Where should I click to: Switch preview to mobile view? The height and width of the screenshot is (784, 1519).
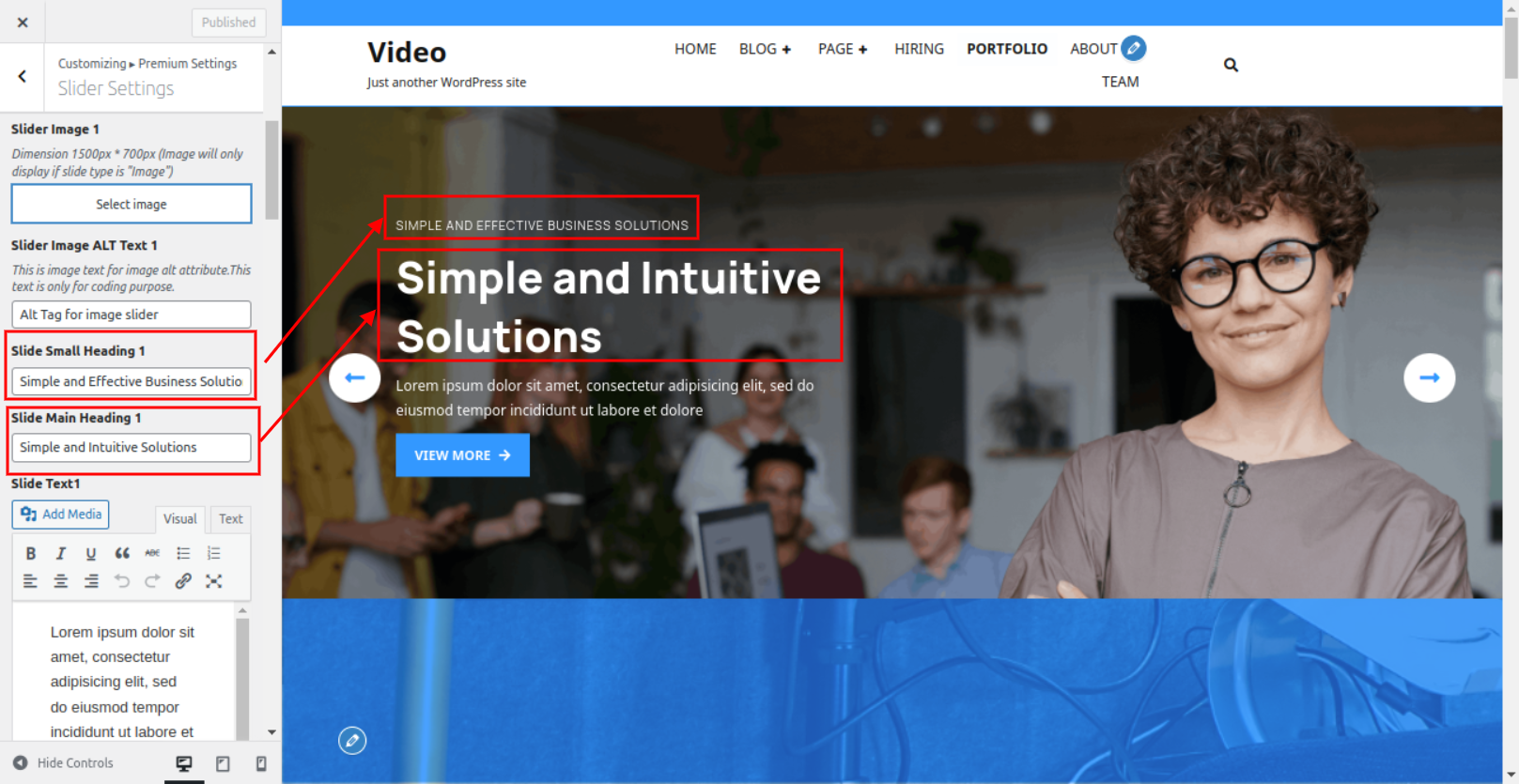tap(261, 763)
